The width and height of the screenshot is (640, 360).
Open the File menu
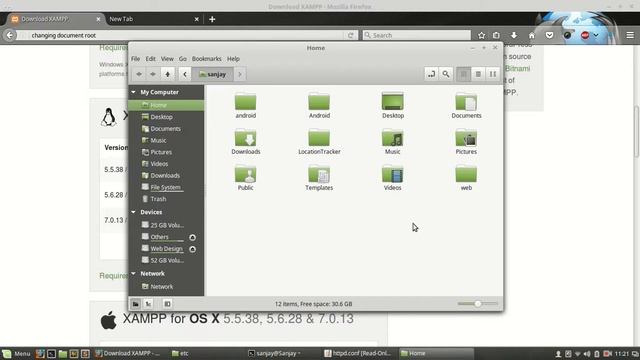[136, 59]
